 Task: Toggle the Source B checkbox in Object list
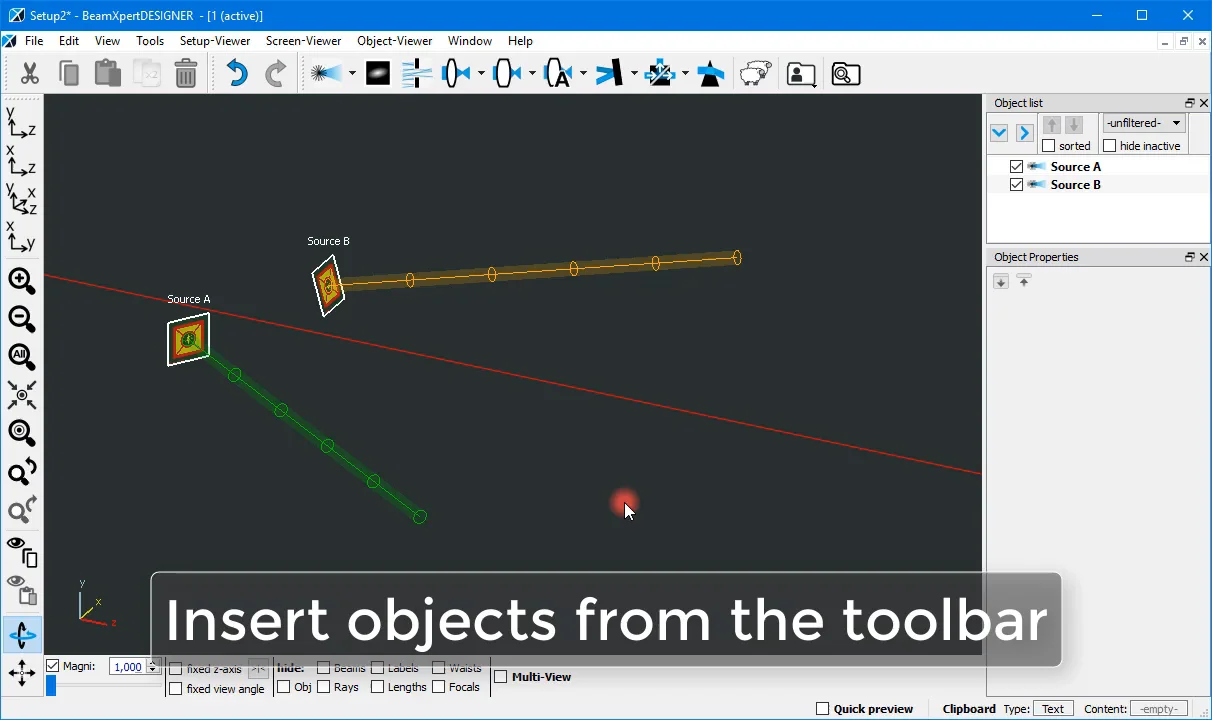point(1017,185)
